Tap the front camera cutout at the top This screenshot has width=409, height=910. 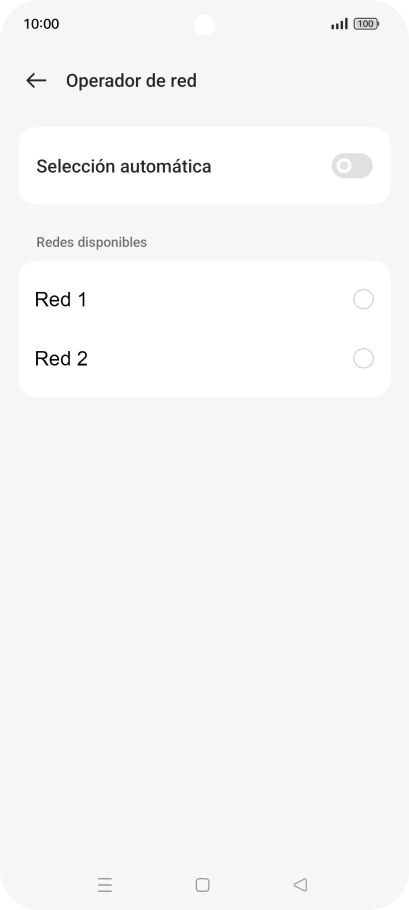point(204,25)
